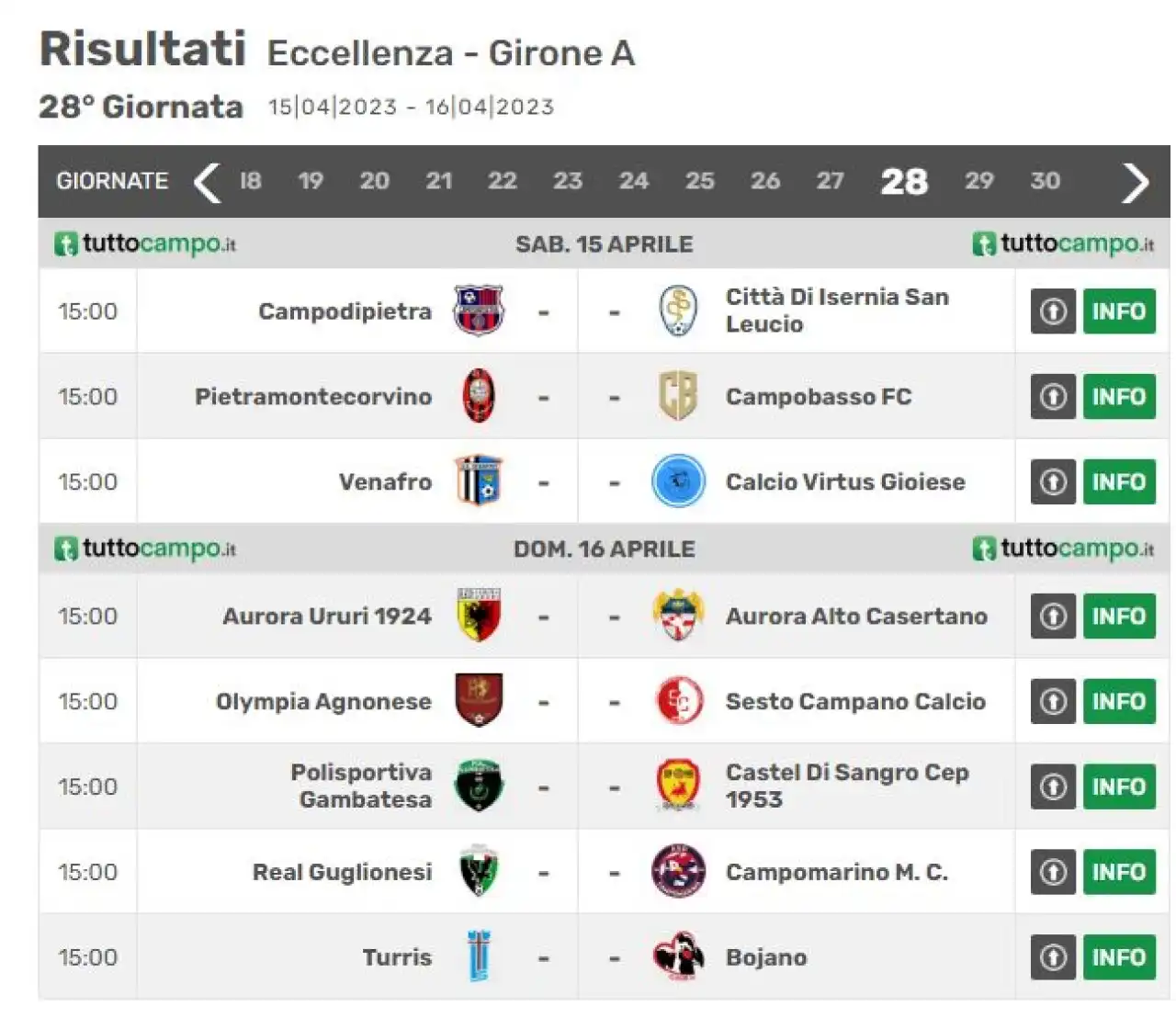Viewport: 1176px width, 1018px height.
Task: Open Castel Di Sangro Cep 1953 link
Action: tap(847, 786)
